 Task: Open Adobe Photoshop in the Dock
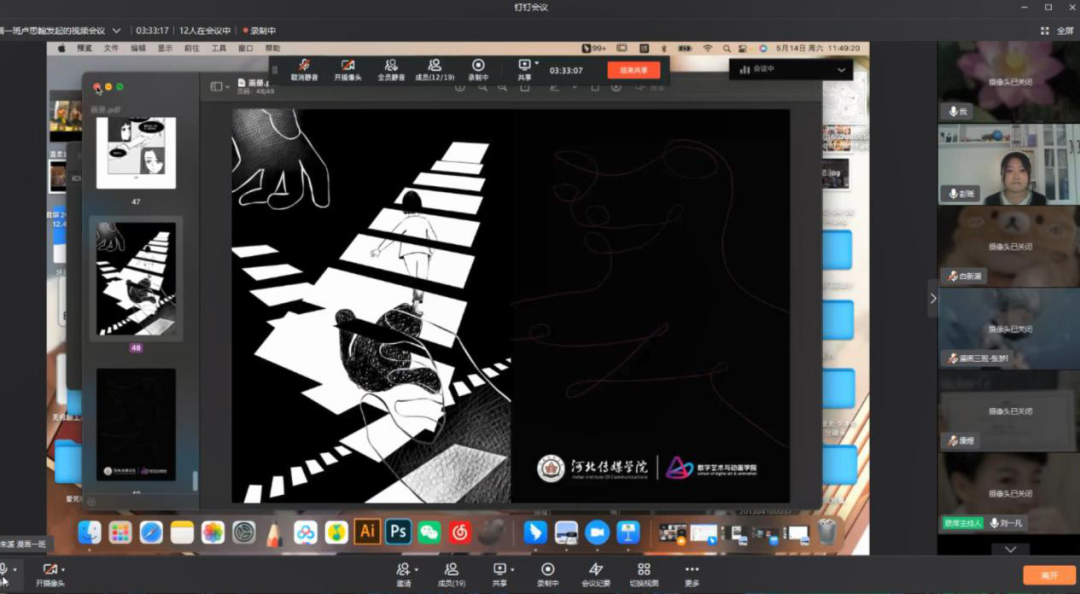pyautogui.click(x=398, y=532)
